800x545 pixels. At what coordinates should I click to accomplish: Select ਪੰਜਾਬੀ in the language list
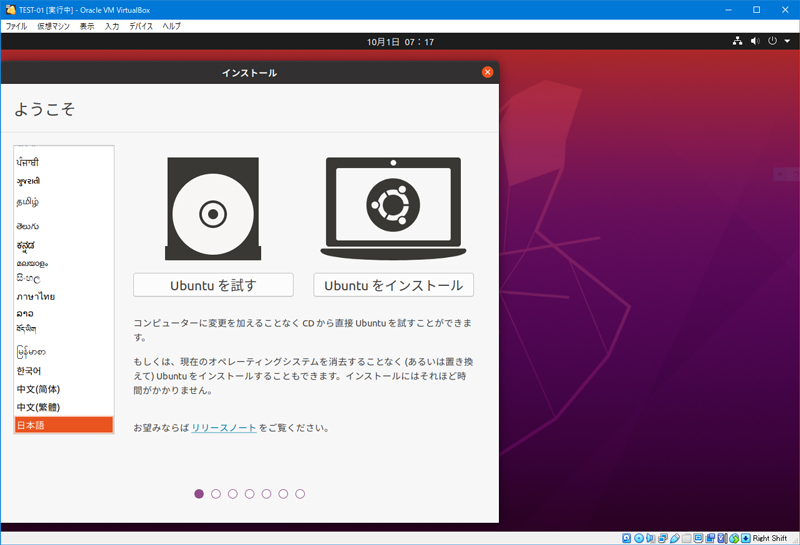tap(64, 162)
